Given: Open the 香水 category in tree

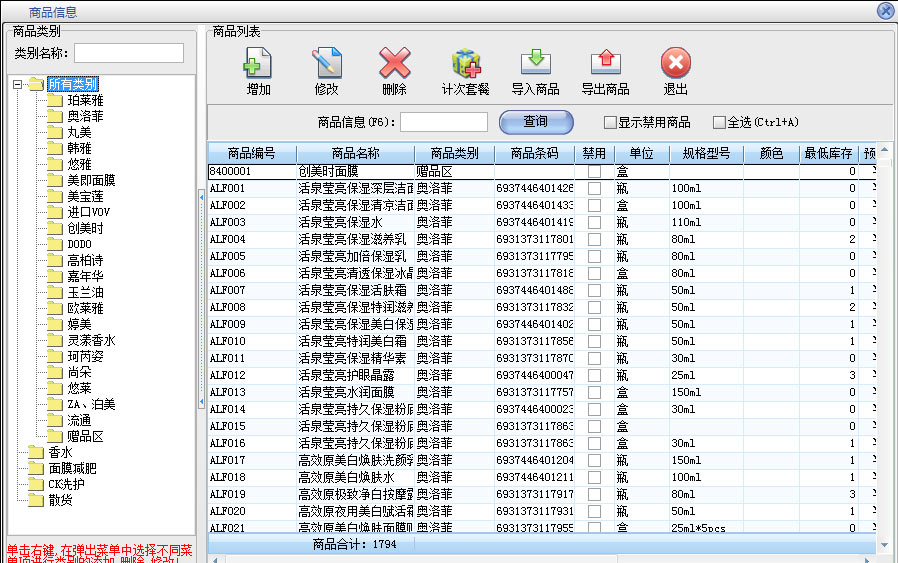Looking at the screenshot, I should point(60,452).
